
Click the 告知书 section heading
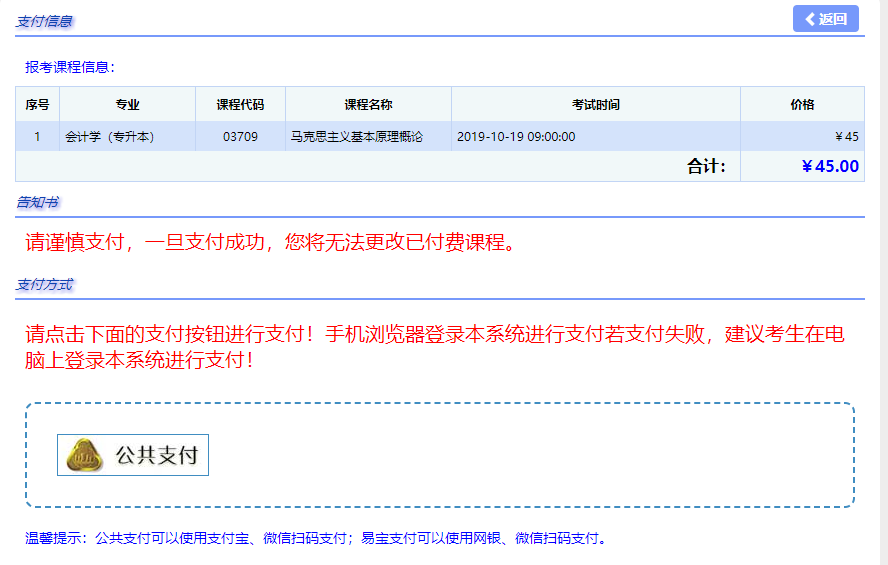[x=37, y=203]
